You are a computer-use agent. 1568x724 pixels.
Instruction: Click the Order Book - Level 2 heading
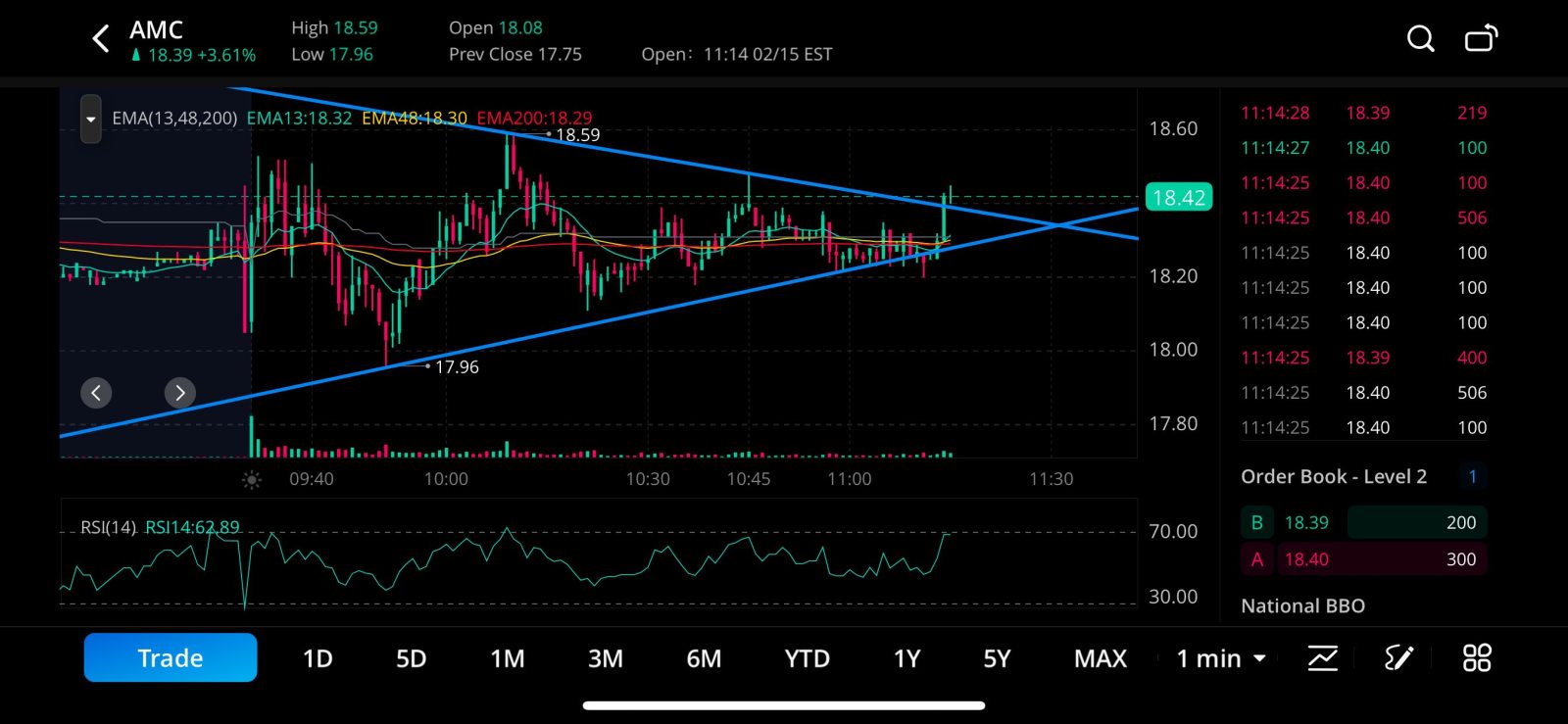click(1334, 477)
